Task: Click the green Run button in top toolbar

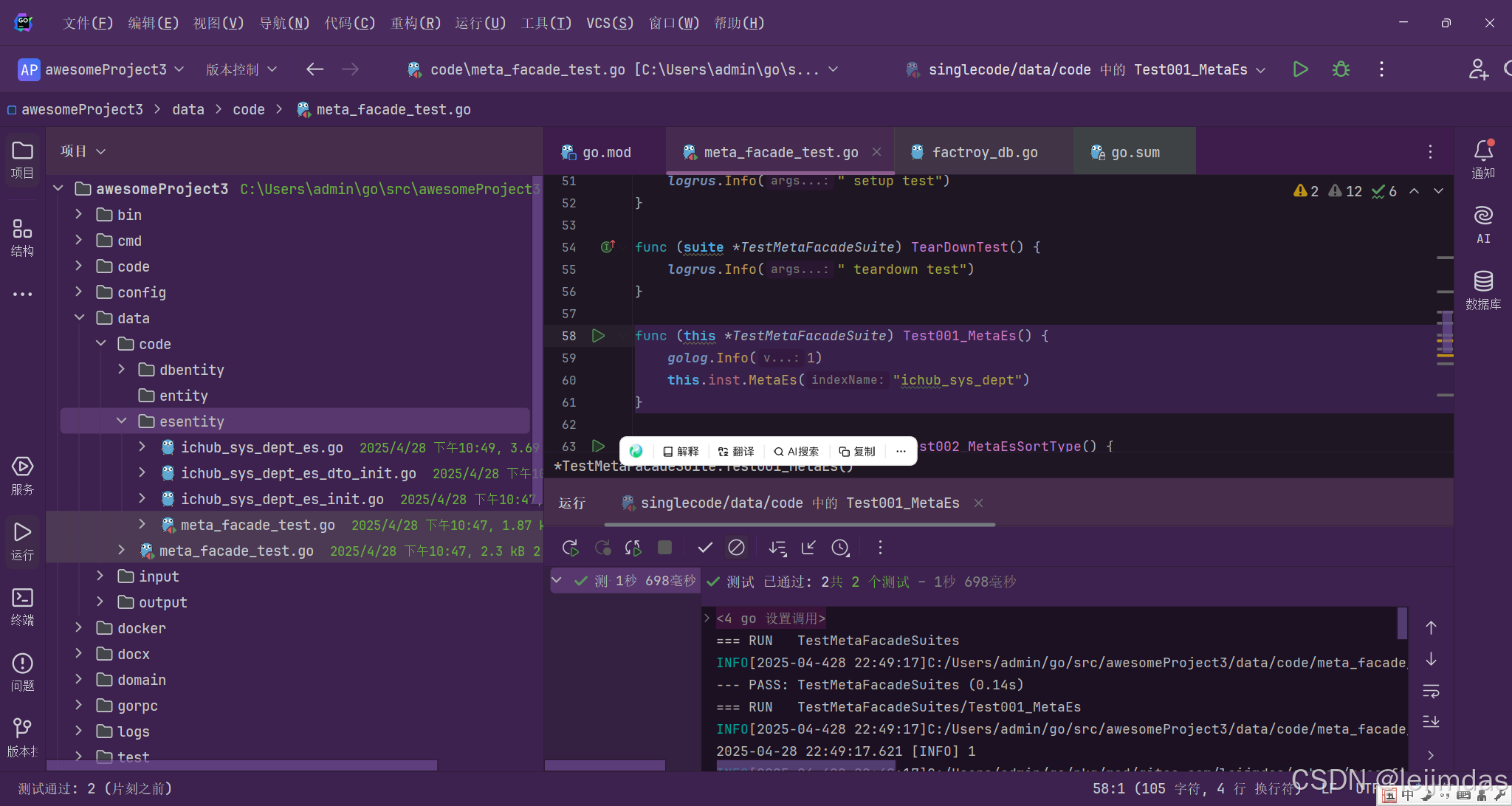Action: click(x=1300, y=69)
